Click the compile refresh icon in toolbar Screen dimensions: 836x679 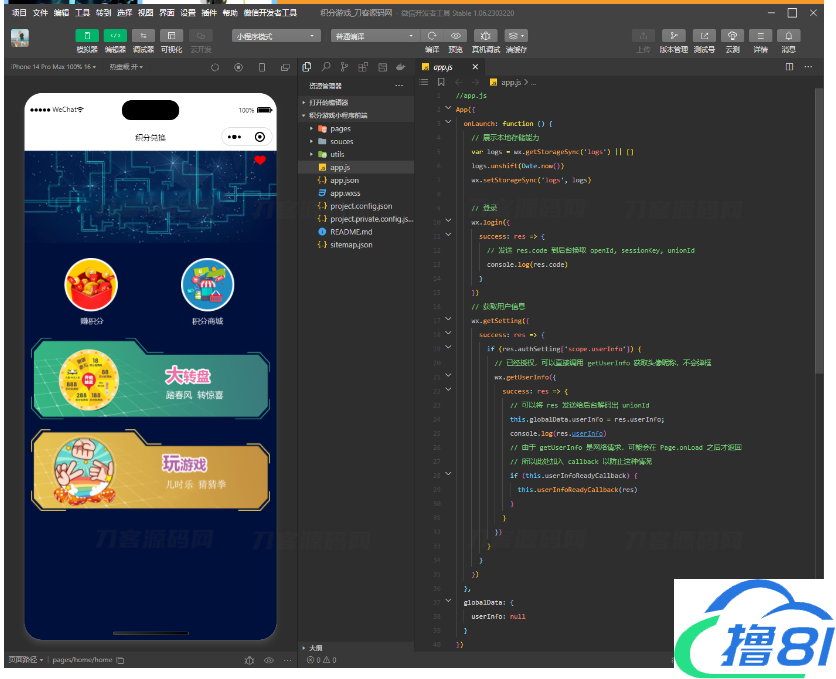432,36
